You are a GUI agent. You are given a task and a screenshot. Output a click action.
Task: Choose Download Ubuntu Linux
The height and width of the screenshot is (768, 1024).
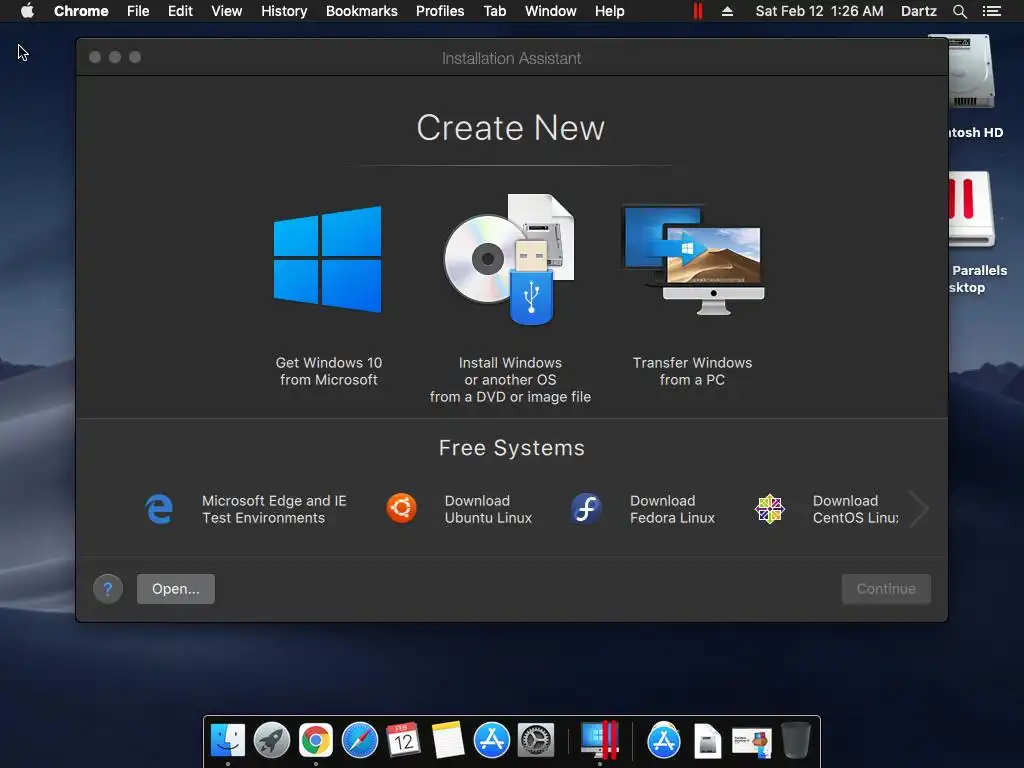[488, 509]
